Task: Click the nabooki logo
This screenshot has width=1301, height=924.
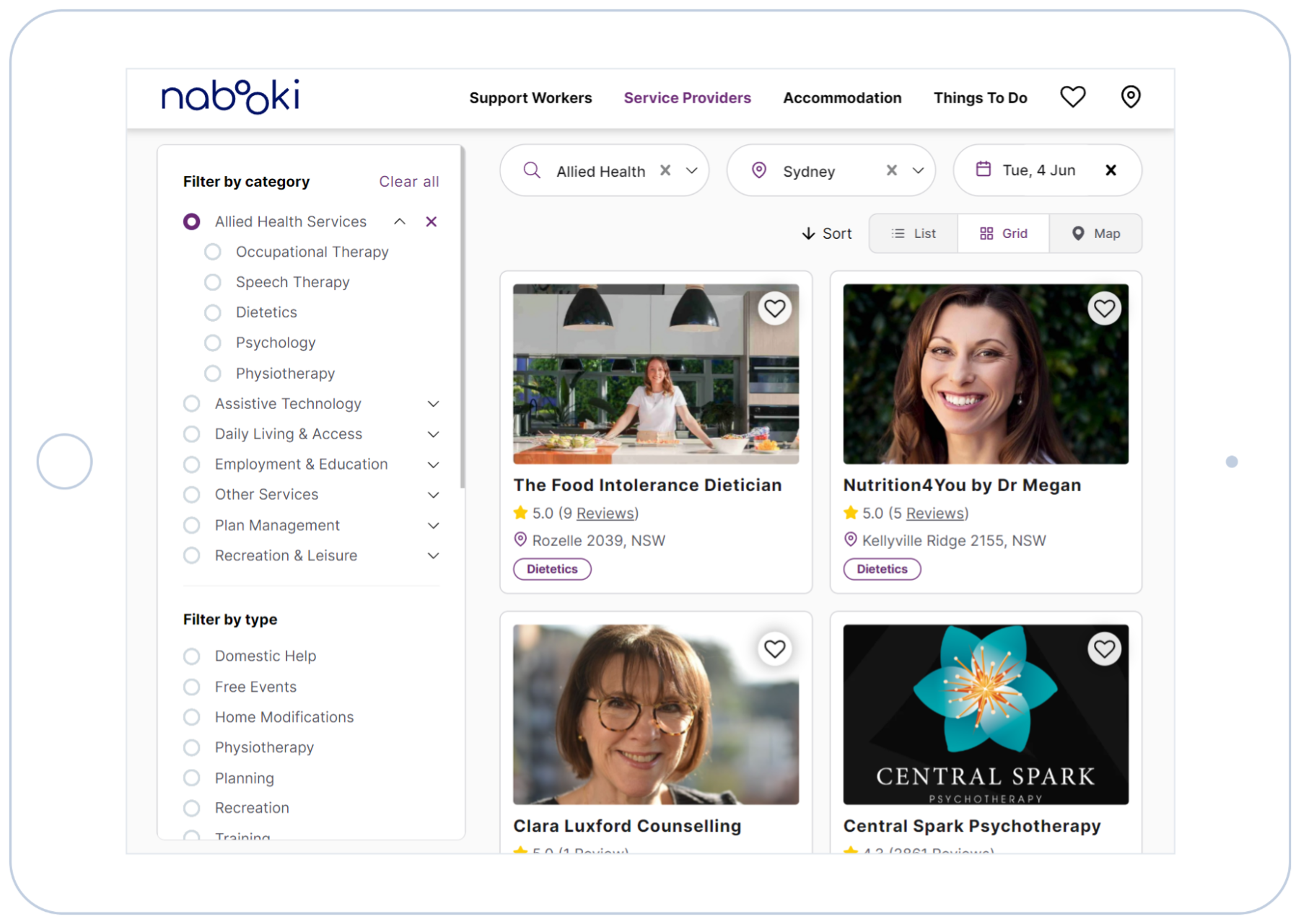Action: (231, 97)
